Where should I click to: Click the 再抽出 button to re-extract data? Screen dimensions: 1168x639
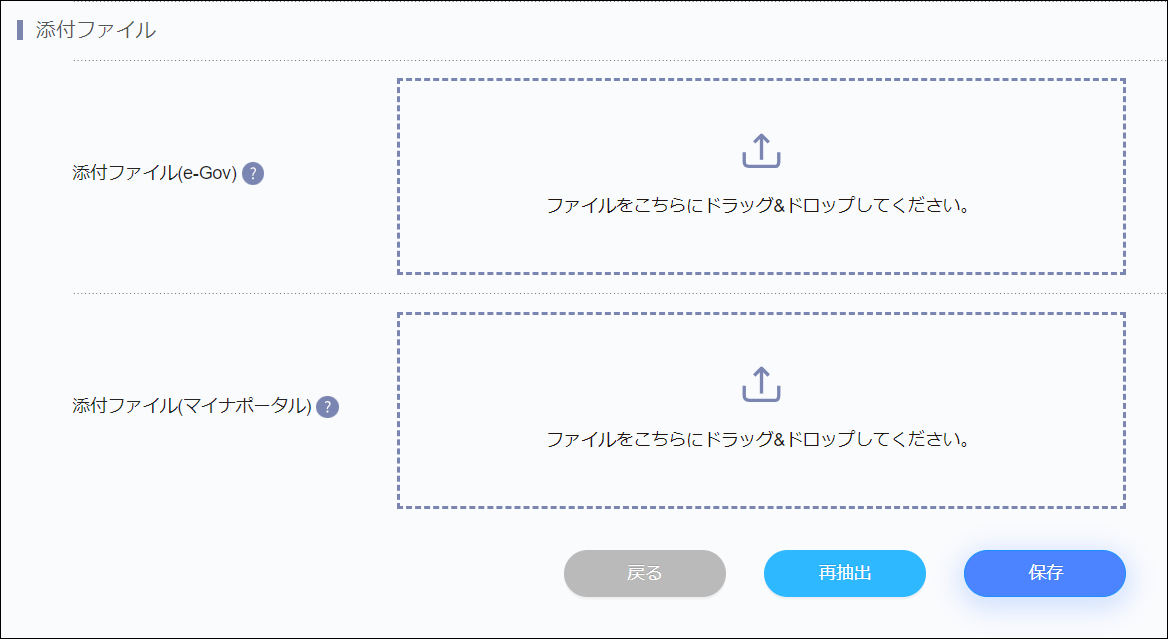pyautogui.click(x=845, y=574)
